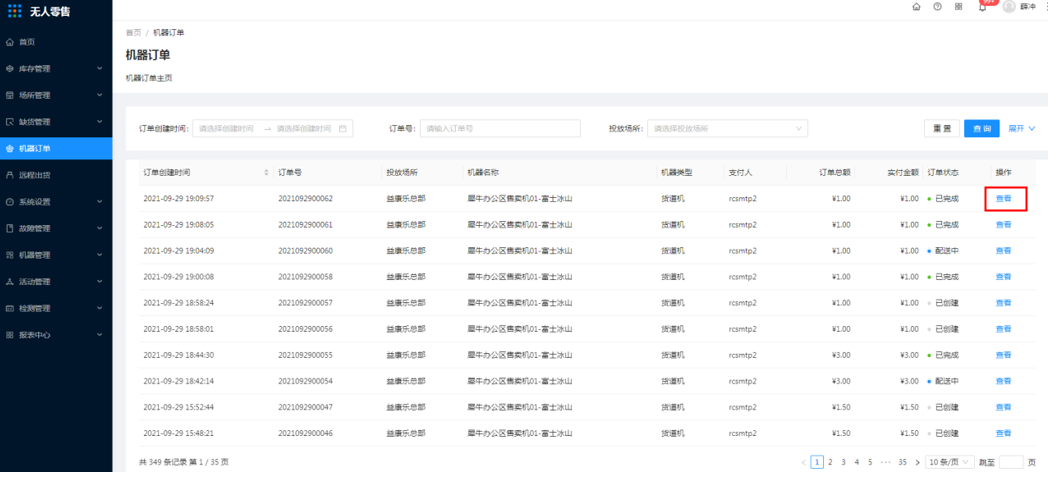Click 查看 for order 2021092900061
Viewport: 1064px width, 480px height.
[x=1004, y=225]
